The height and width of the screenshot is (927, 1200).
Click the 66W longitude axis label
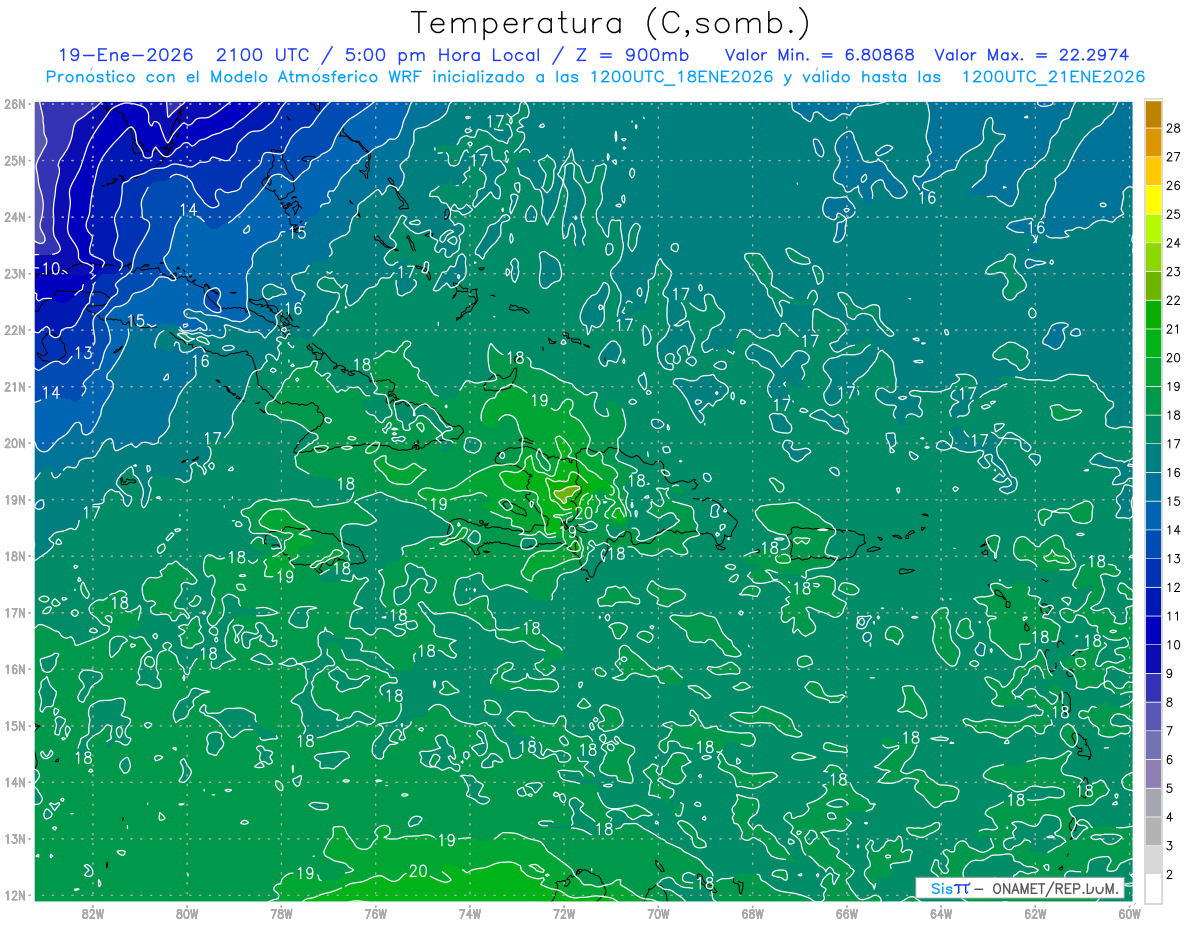[x=846, y=913]
